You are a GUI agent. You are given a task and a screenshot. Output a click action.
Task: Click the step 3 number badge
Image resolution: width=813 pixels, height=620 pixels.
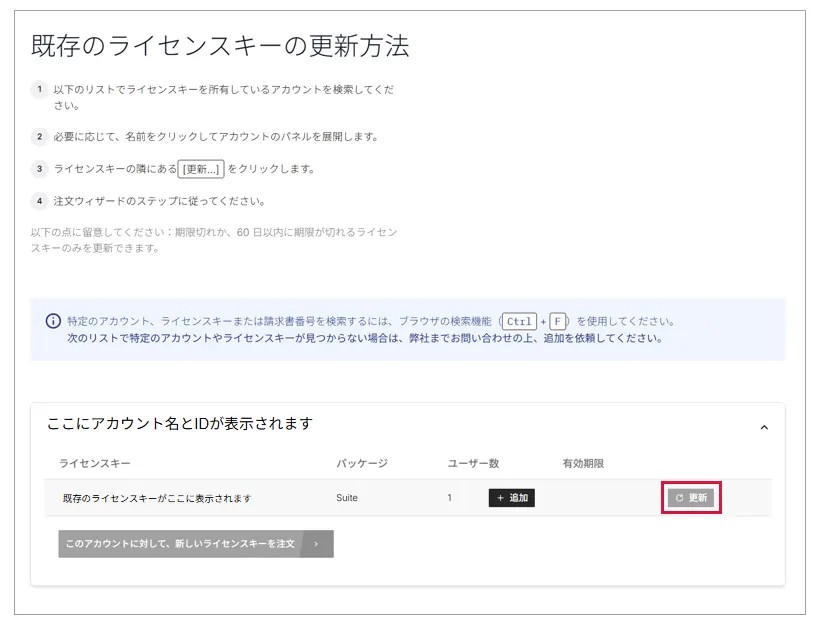(x=39, y=168)
